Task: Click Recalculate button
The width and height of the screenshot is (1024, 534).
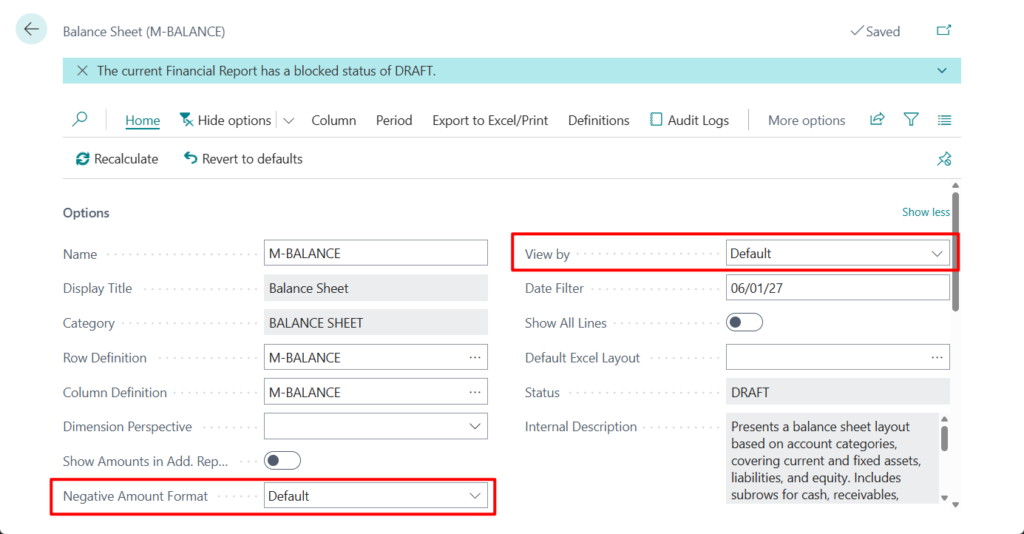Action: pyautogui.click(x=117, y=159)
